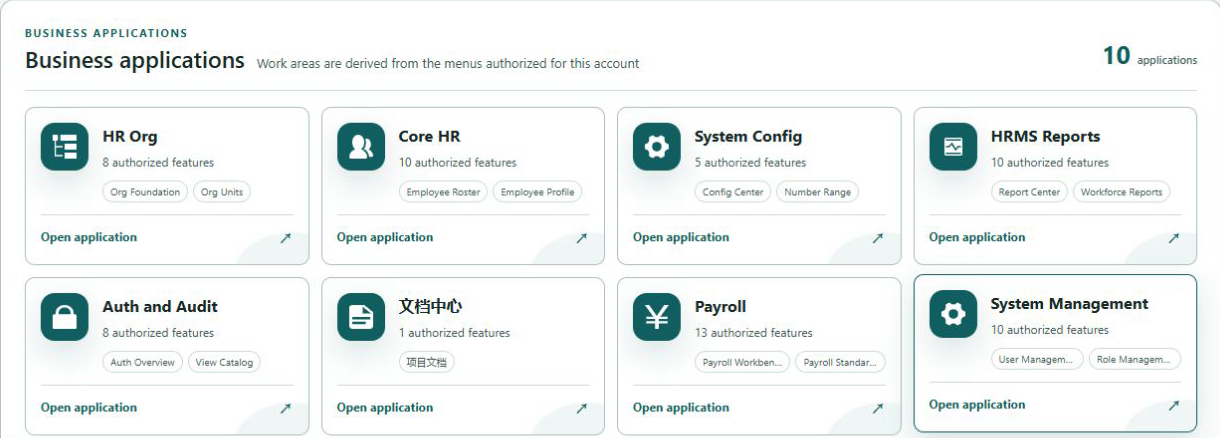Select the Org Units tag
This screenshot has height=438, width=1220.
coord(222,193)
